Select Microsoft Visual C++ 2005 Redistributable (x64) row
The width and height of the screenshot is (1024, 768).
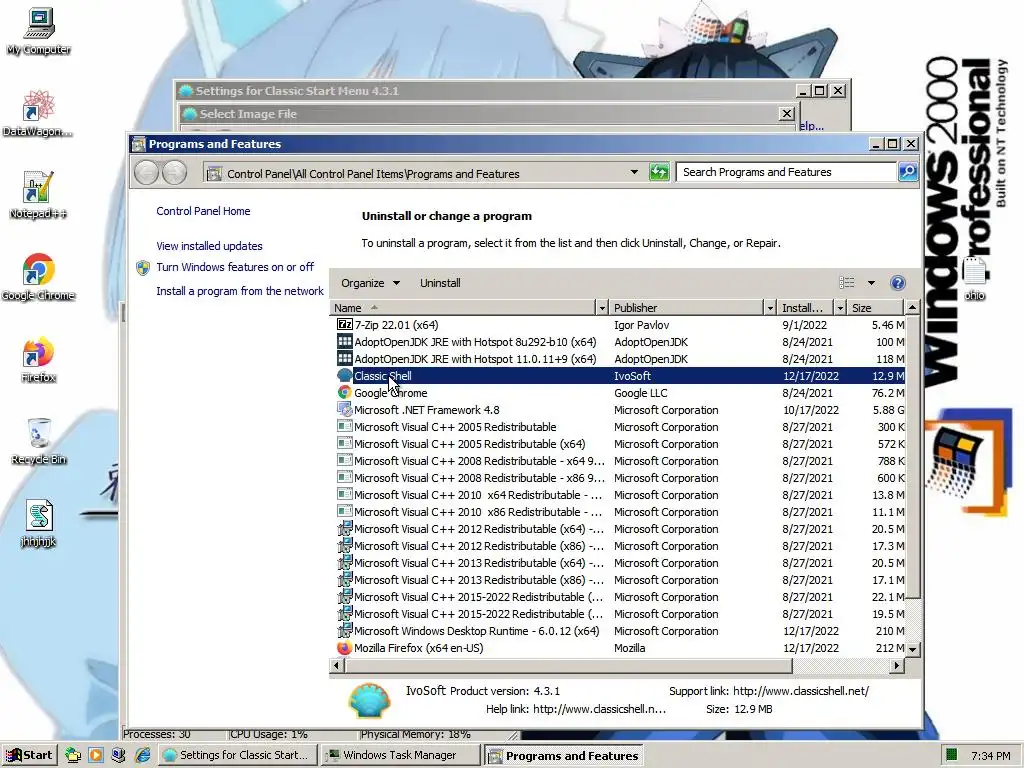pyautogui.click(x=620, y=443)
